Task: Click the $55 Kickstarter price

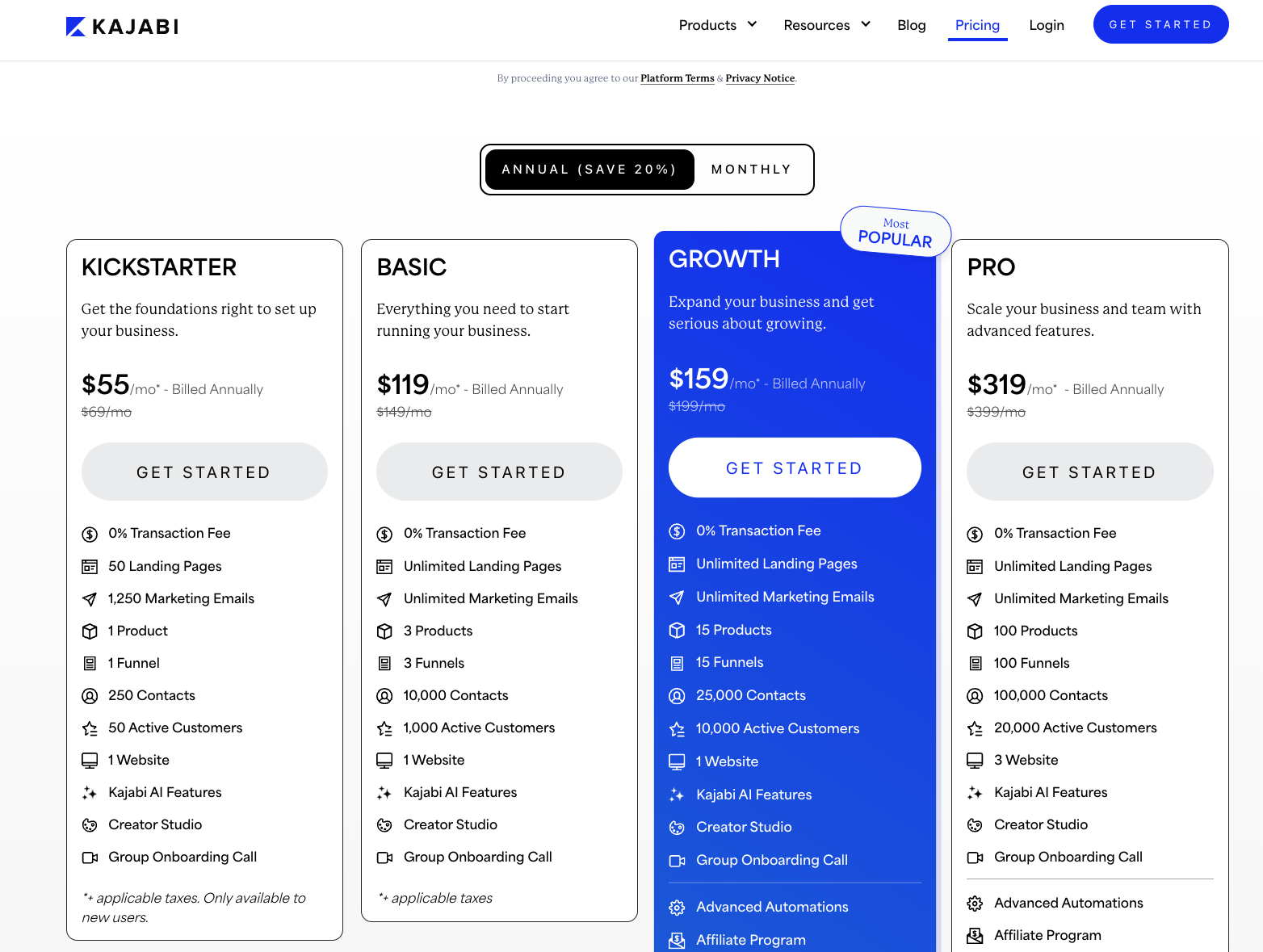Action: [x=106, y=384]
